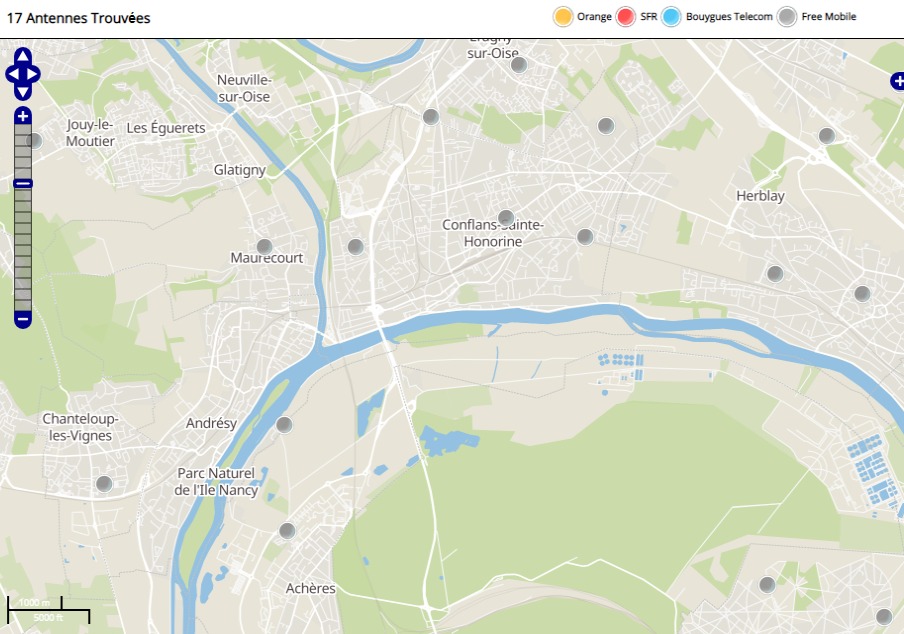Select the antenna marker northeast of the Herblay label

[827, 135]
